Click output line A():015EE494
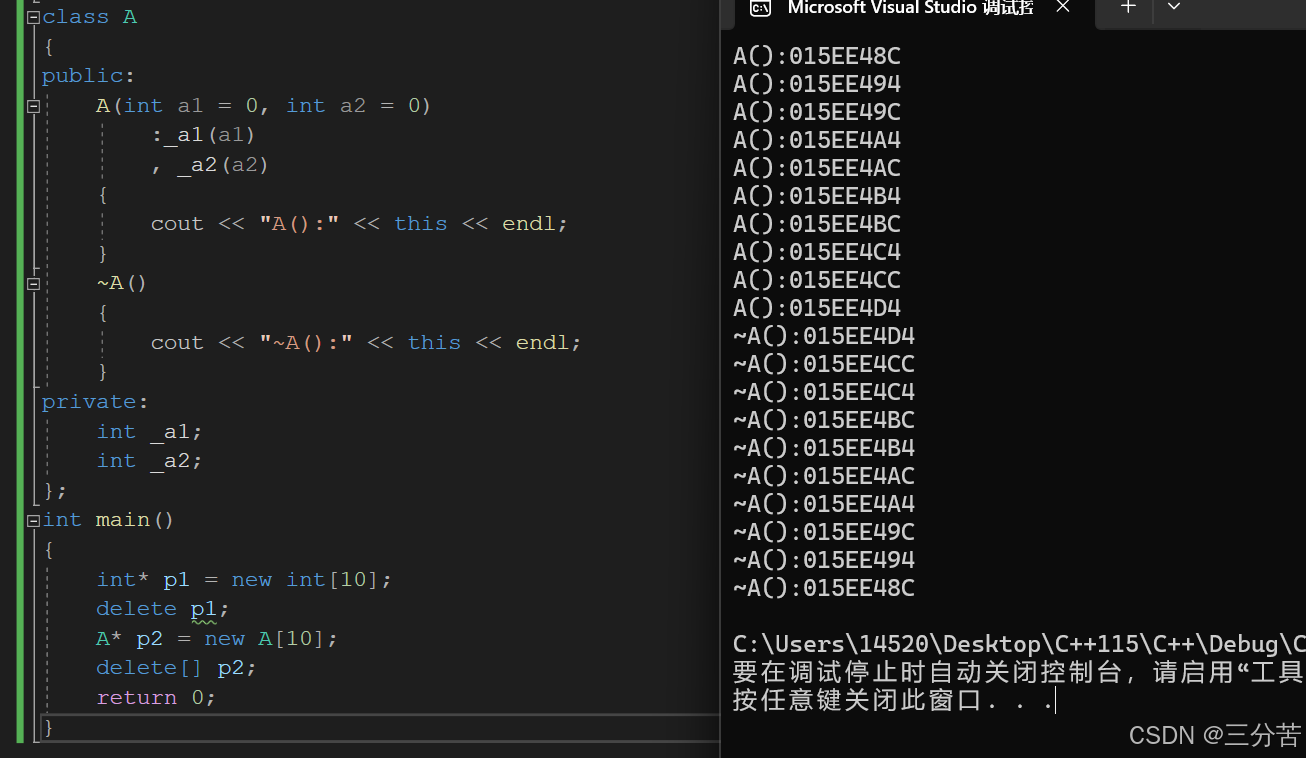1306x758 pixels. tap(817, 84)
